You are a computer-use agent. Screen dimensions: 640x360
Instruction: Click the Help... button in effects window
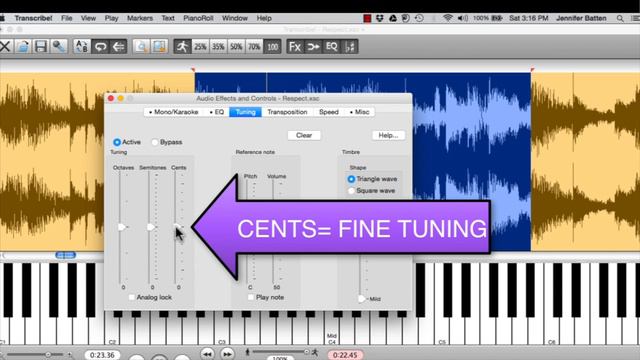point(388,135)
